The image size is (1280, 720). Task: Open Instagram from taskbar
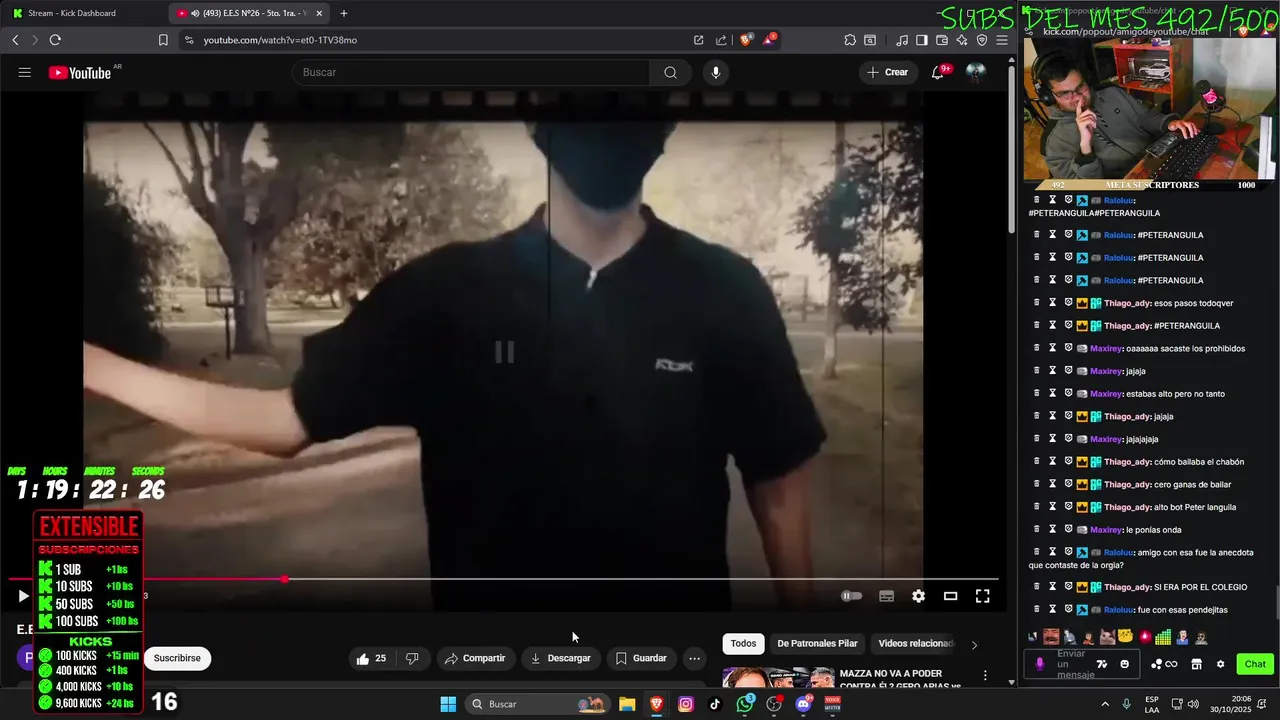point(686,704)
